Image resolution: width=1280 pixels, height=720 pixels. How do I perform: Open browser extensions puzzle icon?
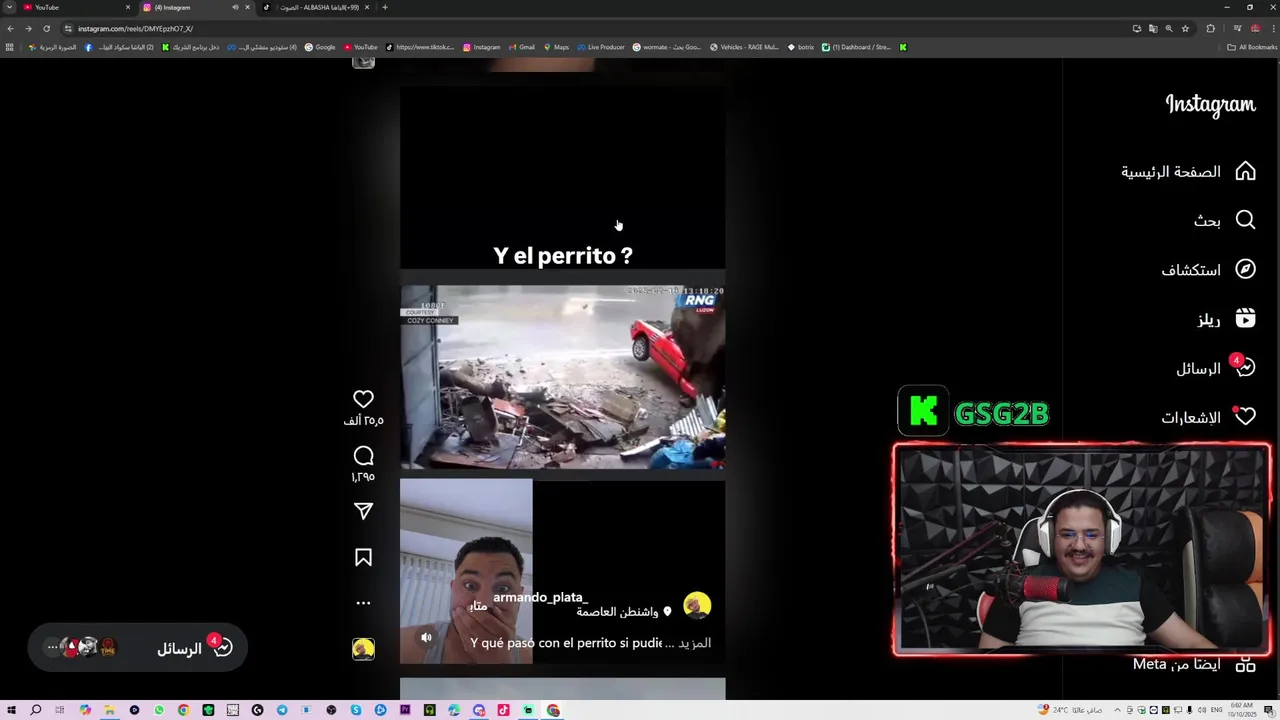[x=1210, y=28]
